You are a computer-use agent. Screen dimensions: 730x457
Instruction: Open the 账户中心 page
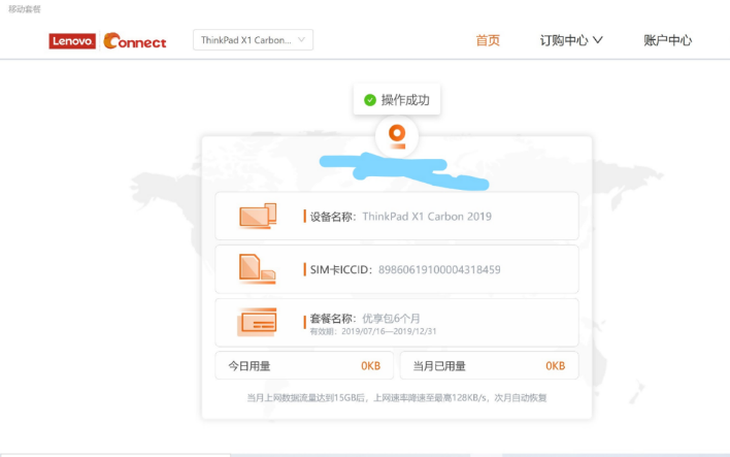coord(667,41)
